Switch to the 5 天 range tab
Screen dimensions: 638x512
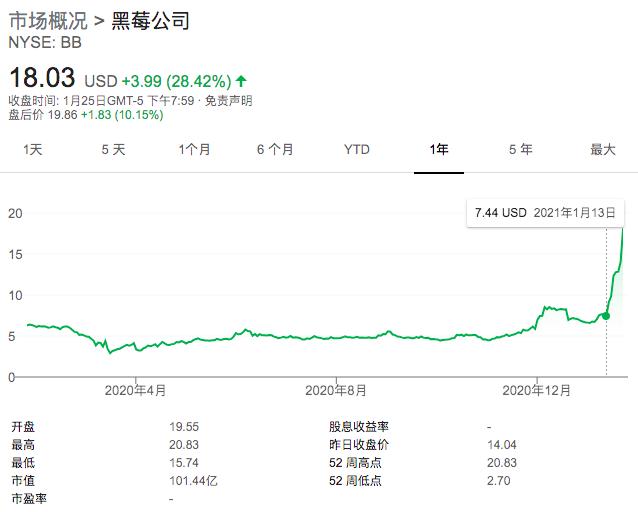[x=114, y=149]
